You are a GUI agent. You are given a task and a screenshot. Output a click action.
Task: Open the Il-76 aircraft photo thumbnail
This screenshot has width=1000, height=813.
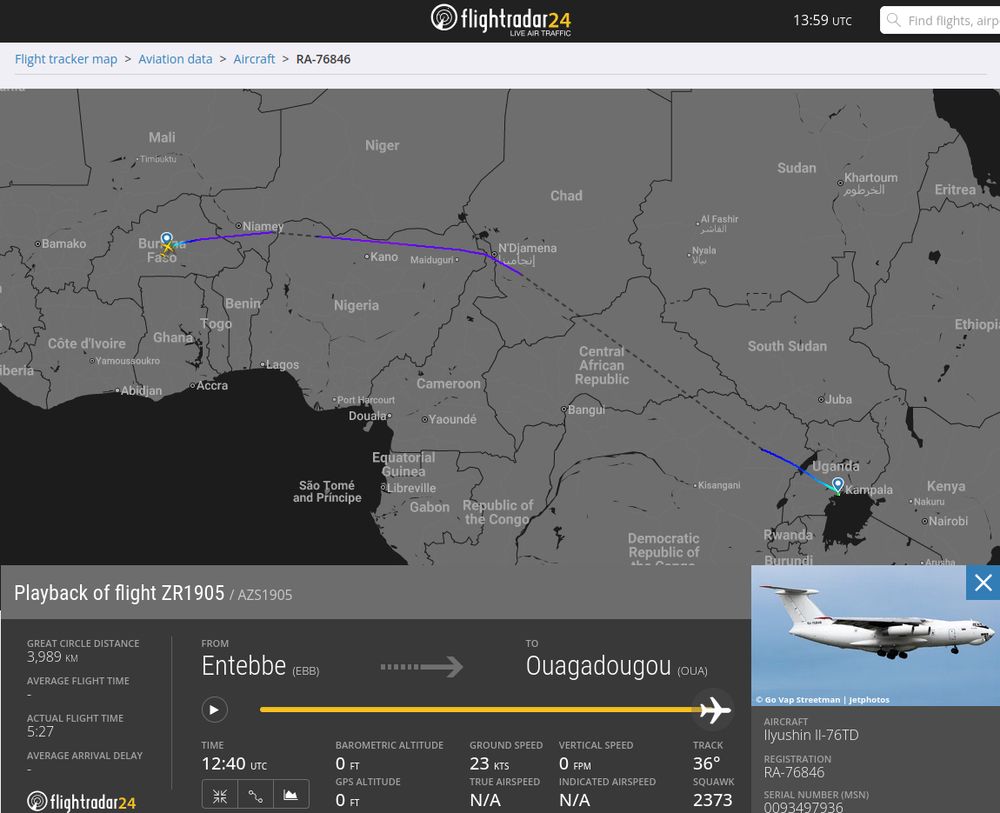[875, 635]
